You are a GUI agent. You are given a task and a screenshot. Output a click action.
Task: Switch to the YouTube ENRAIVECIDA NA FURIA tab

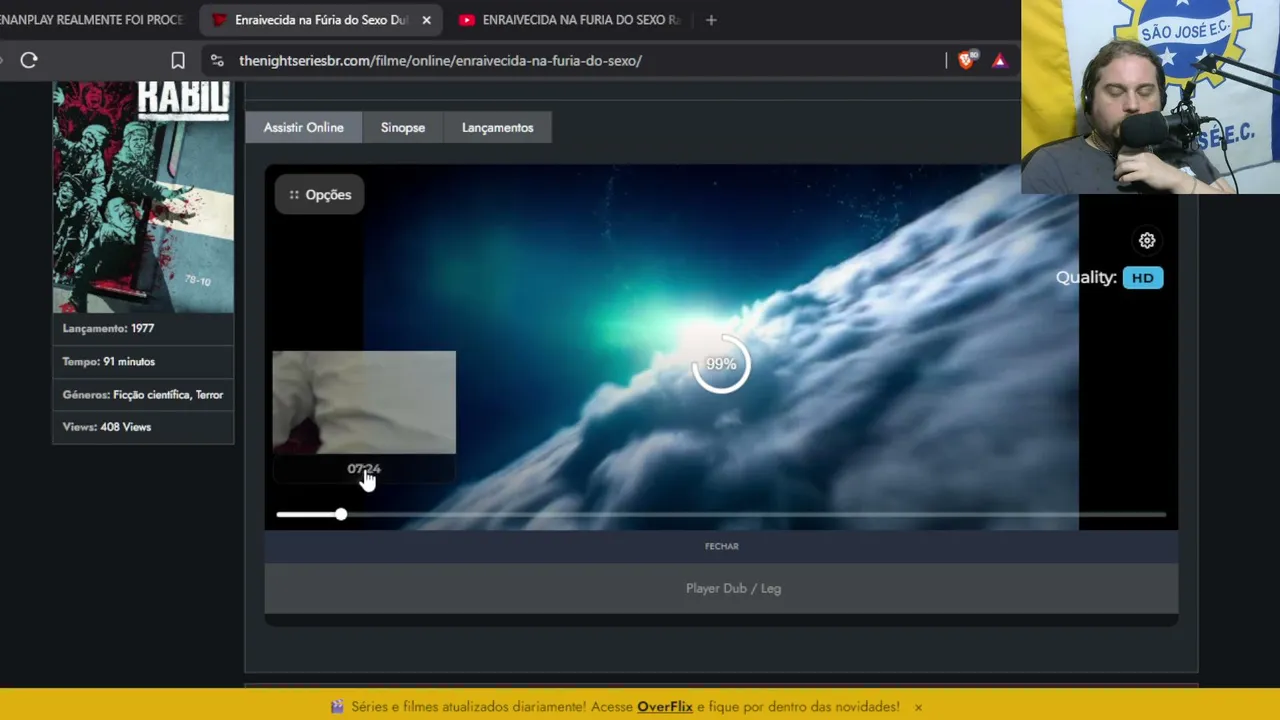(568, 20)
